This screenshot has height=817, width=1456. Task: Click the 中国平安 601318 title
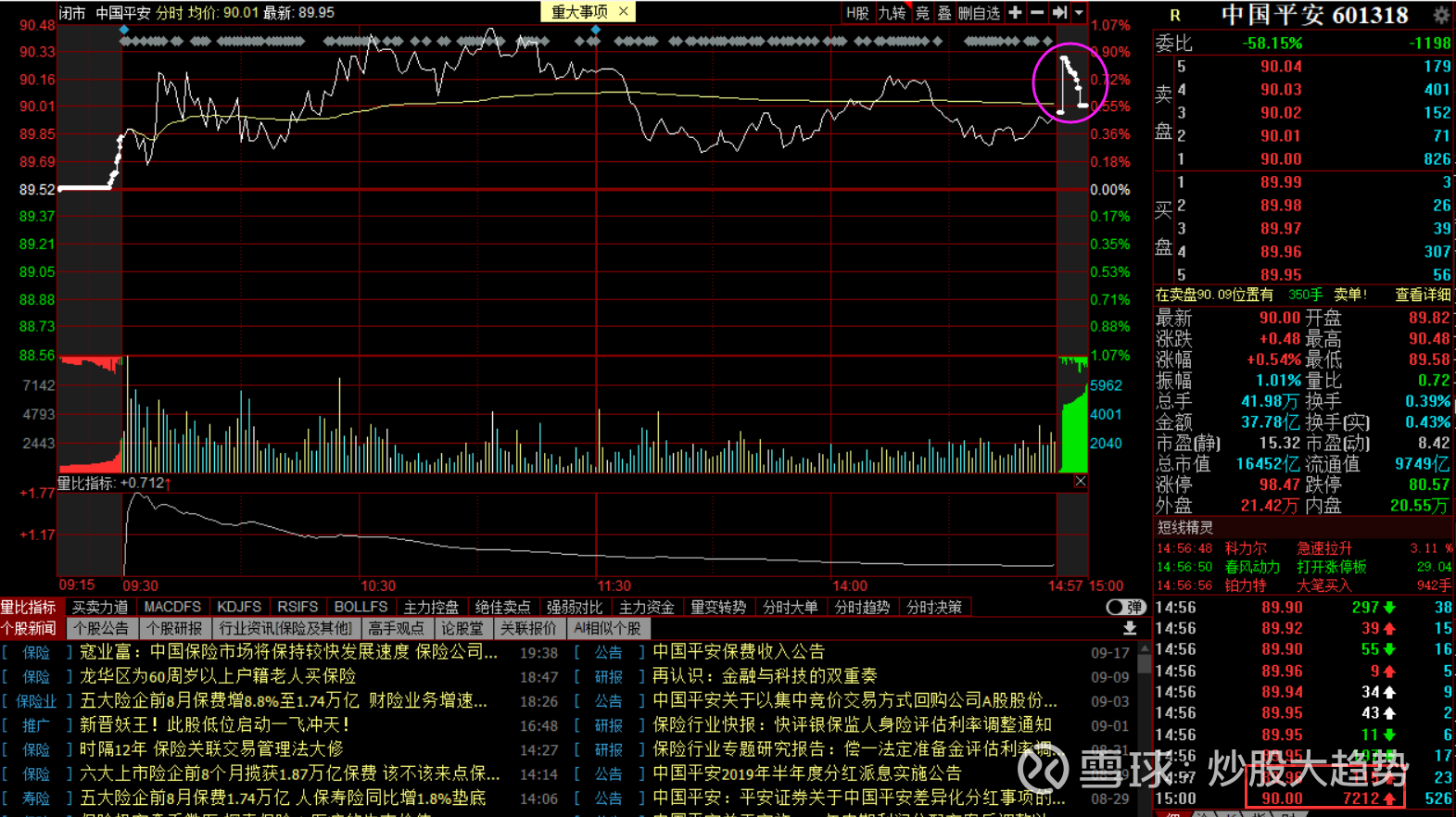click(x=1314, y=15)
